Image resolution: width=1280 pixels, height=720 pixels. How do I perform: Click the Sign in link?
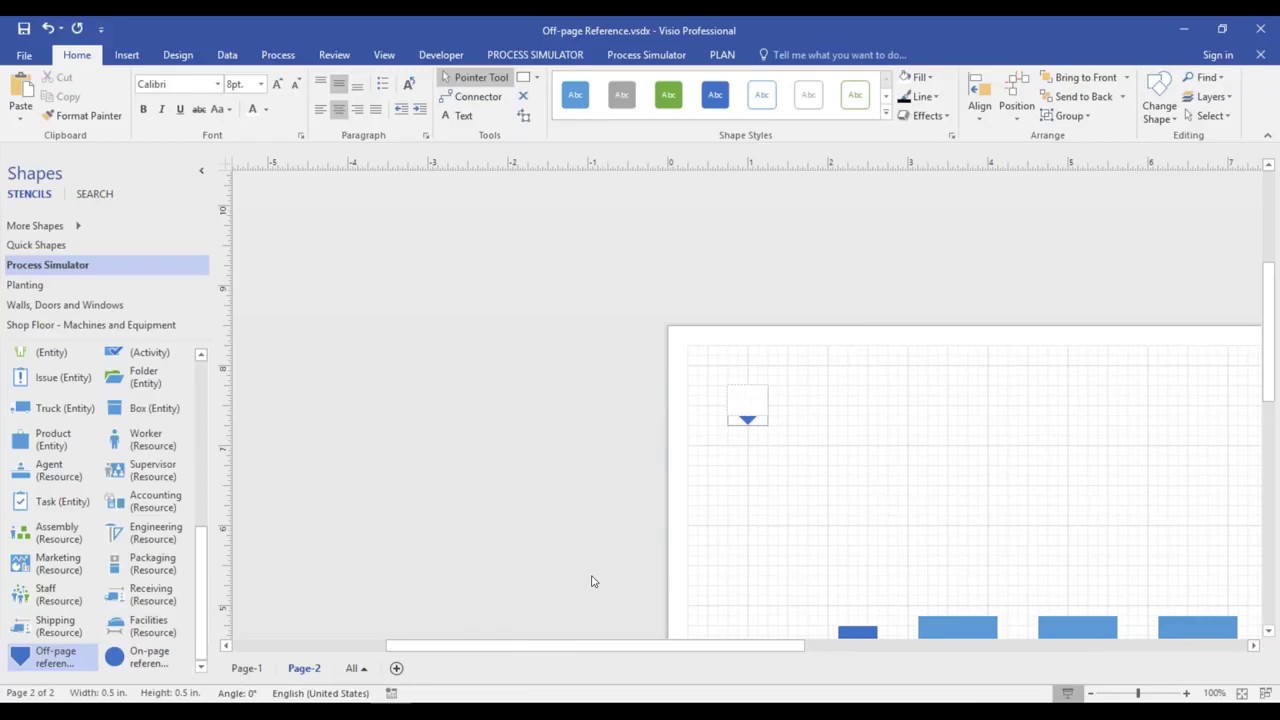[1217, 55]
